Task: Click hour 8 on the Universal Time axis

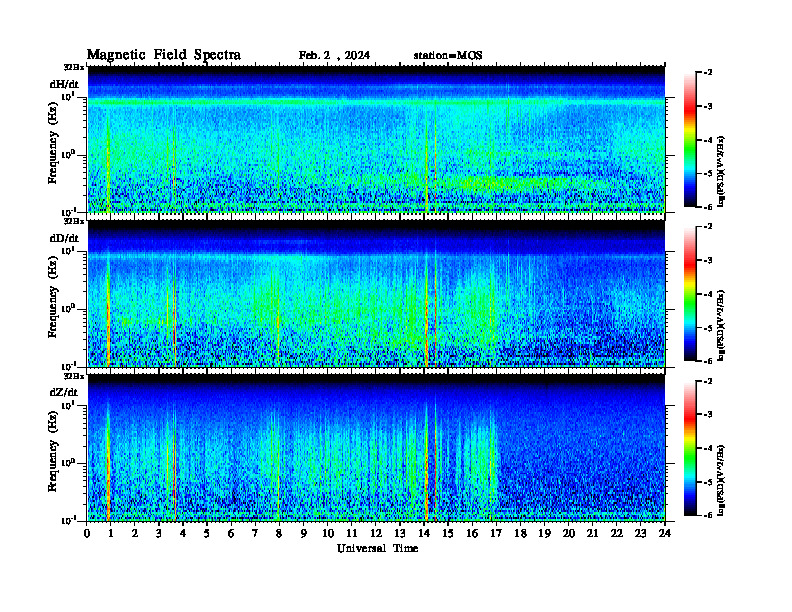Action: click(x=279, y=533)
